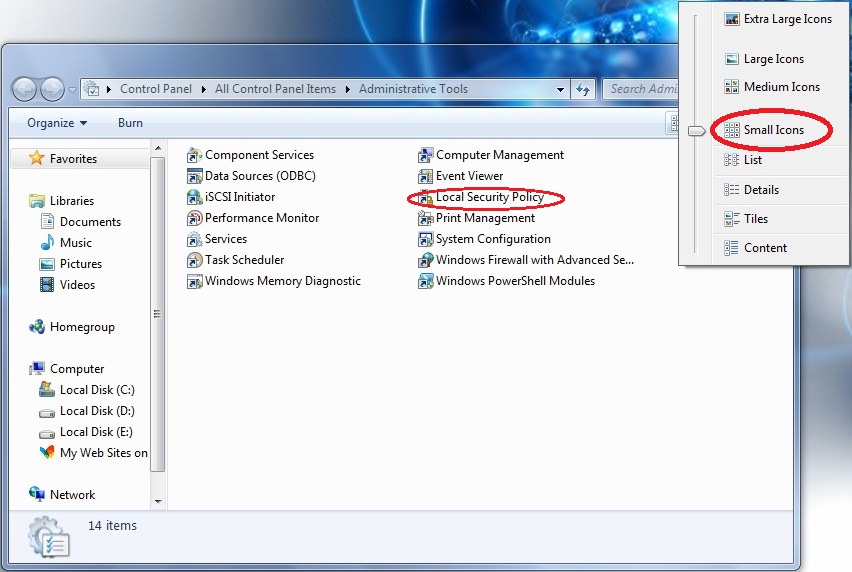Click All Control Panel Items breadcrumb
Image resolution: width=852 pixels, height=572 pixels.
[275, 89]
